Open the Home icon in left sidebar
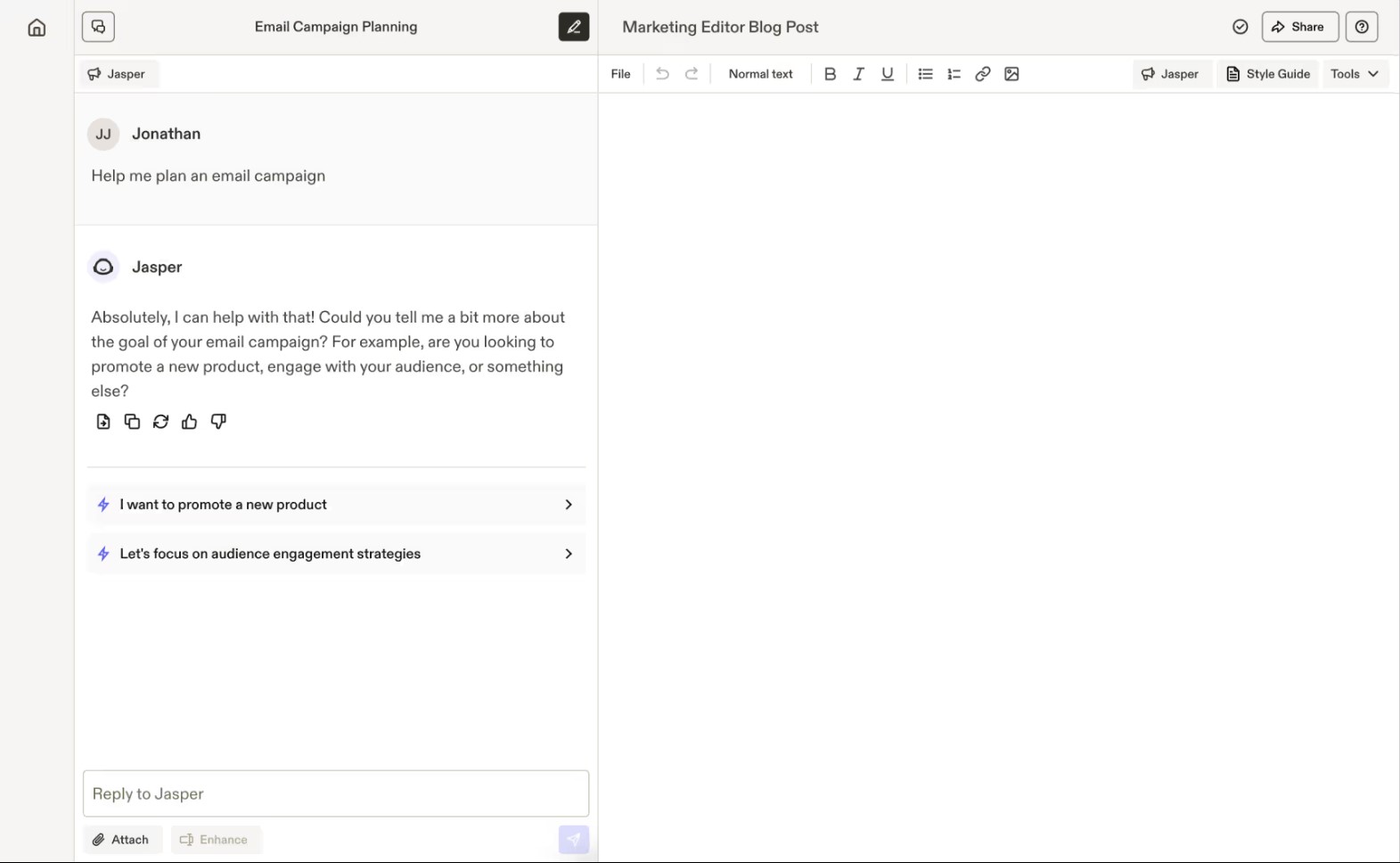 (x=37, y=27)
